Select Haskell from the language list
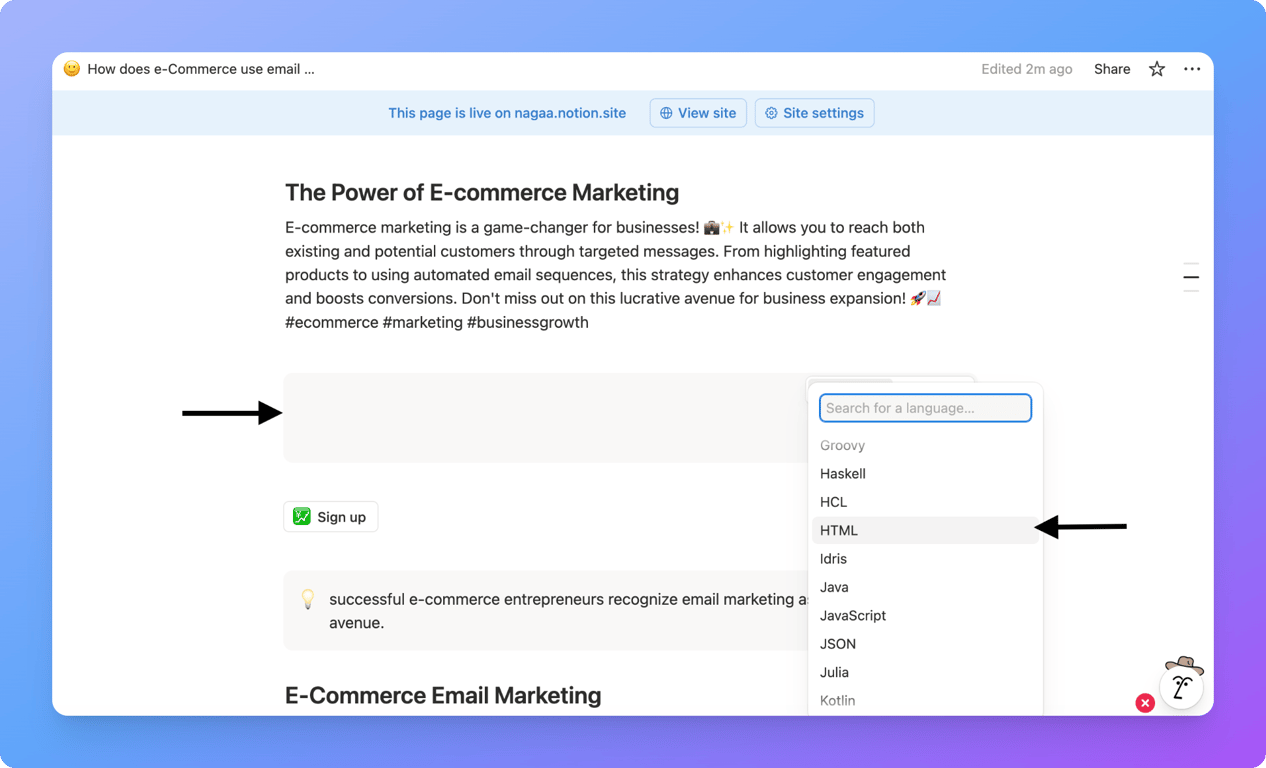Viewport: 1266px width, 768px height. 925,474
